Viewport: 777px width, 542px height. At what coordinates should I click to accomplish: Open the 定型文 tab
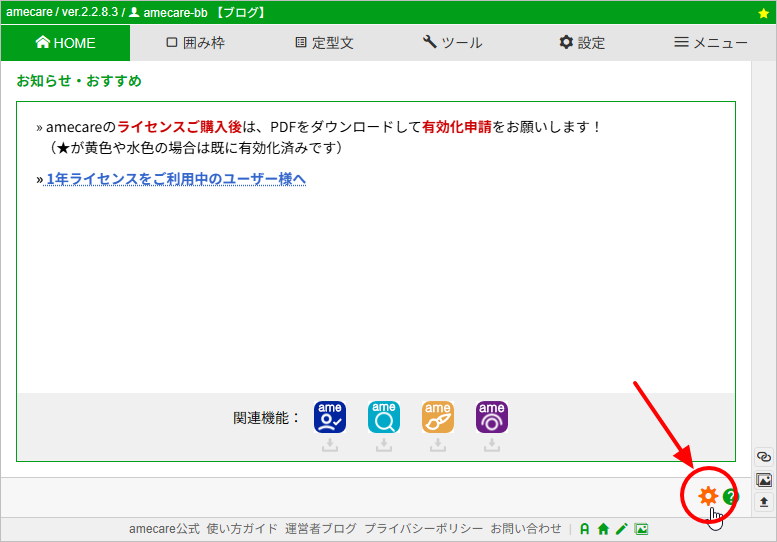(x=324, y=43)
